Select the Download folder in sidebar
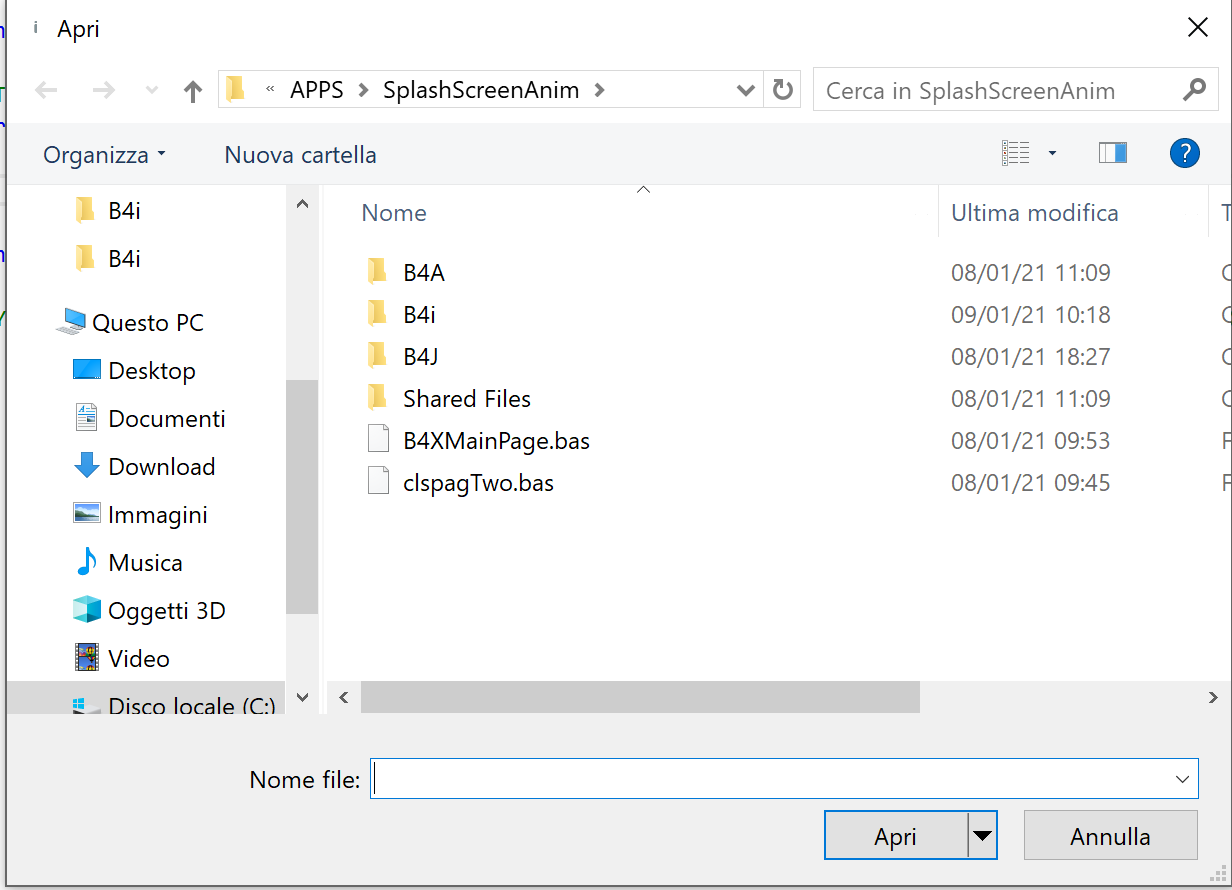Screen dimensions: 1232x890 (161, 467)
